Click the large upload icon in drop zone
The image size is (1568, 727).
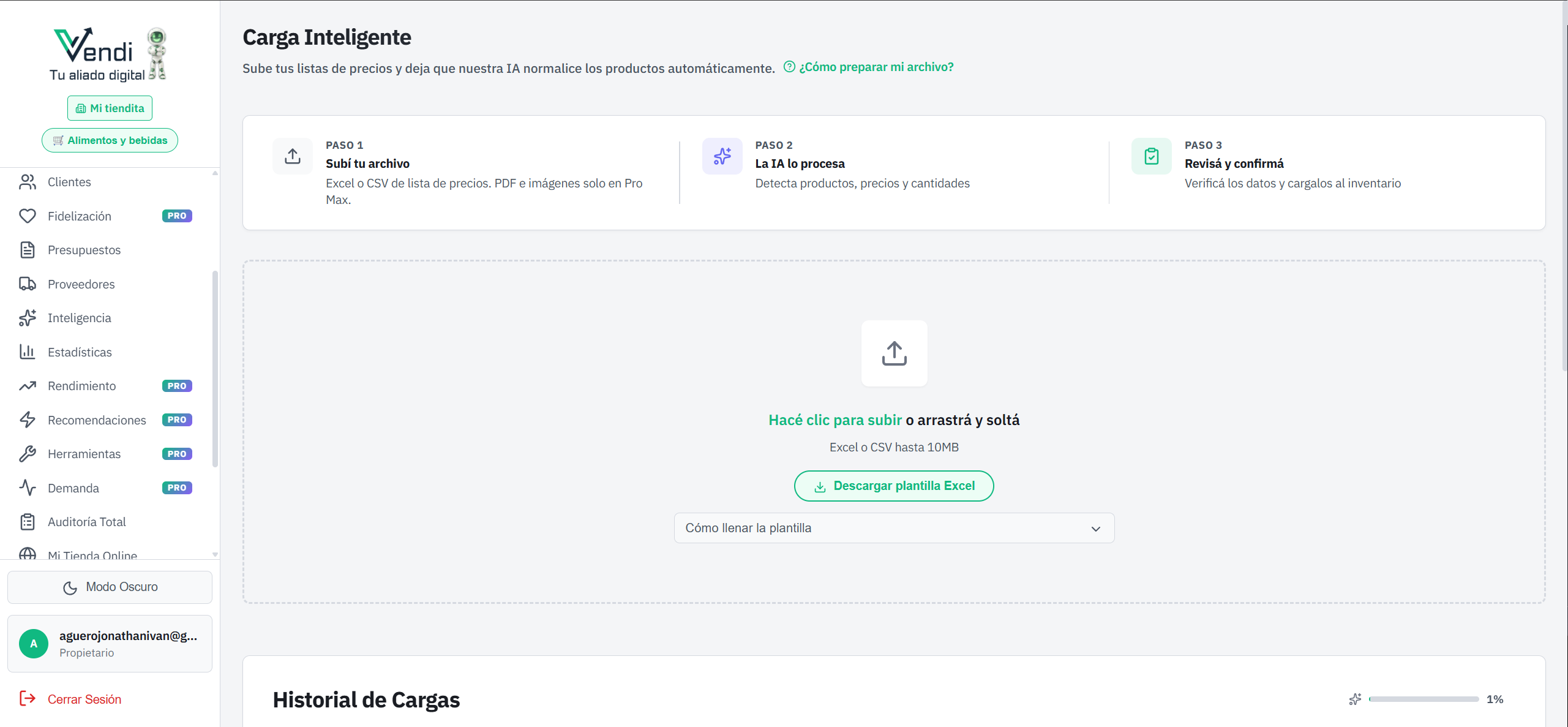pyautogui.click(x=894, y=353)
